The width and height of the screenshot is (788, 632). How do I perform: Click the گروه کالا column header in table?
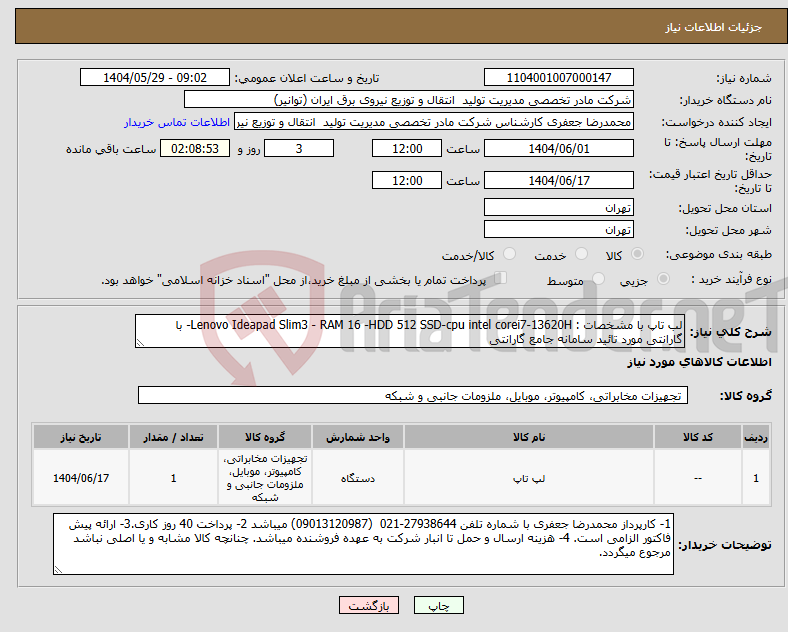(265, 437)
